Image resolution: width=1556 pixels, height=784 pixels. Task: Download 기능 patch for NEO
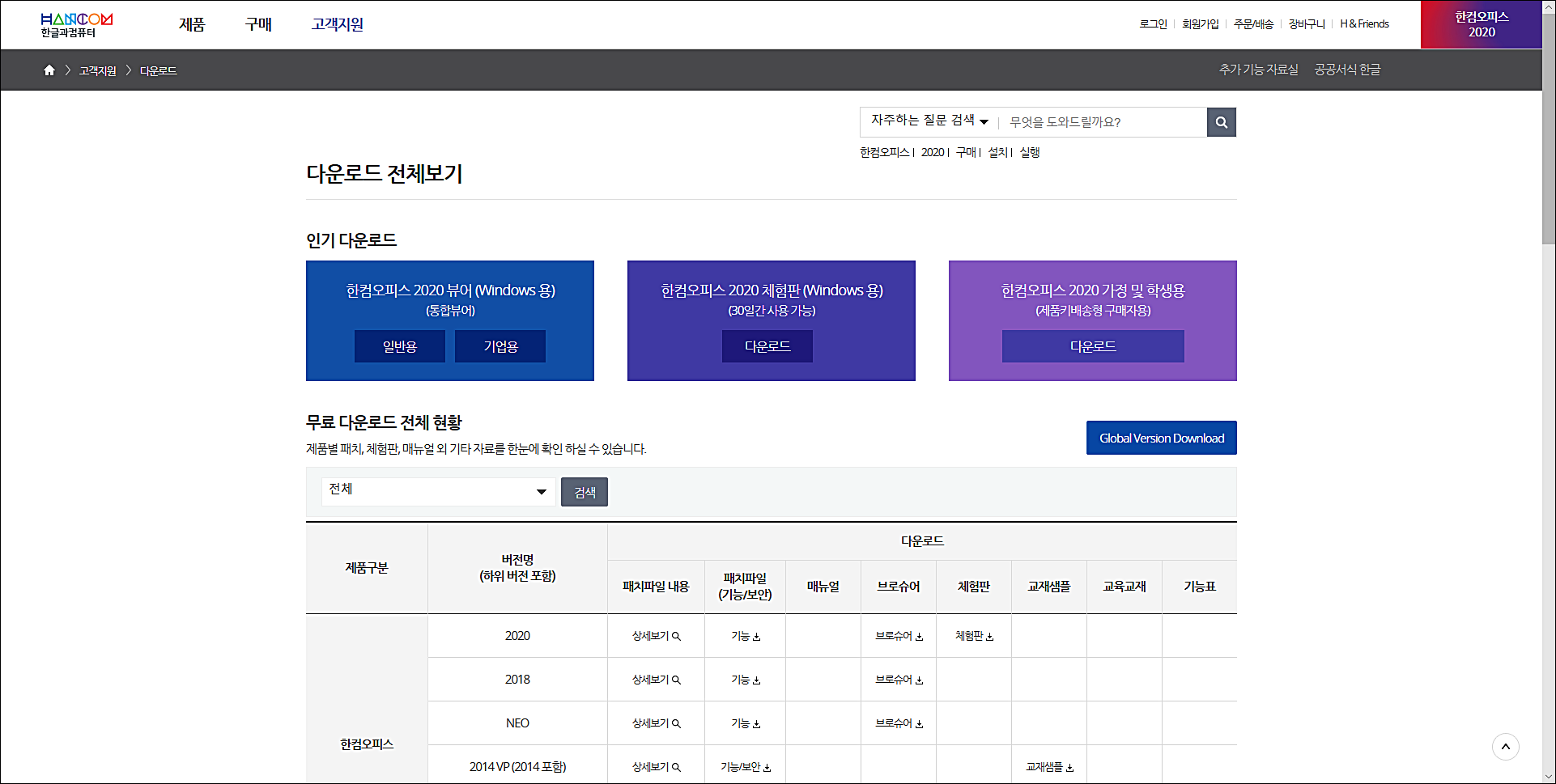pos(746,723)
